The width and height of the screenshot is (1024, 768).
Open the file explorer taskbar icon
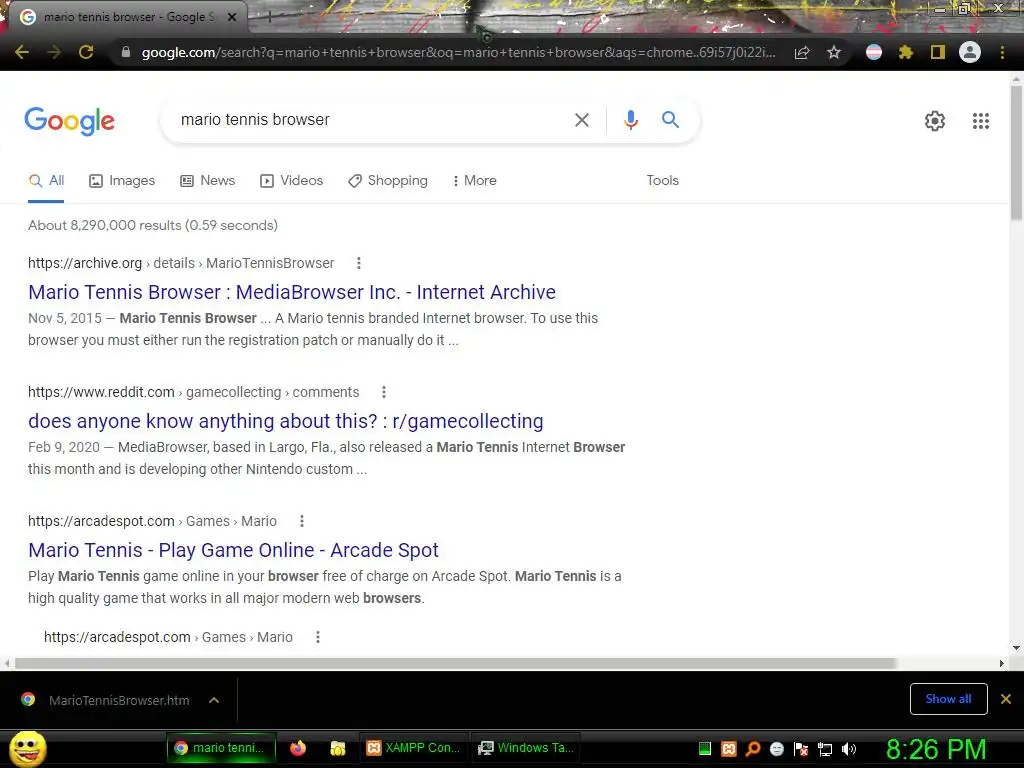(338, 748)
